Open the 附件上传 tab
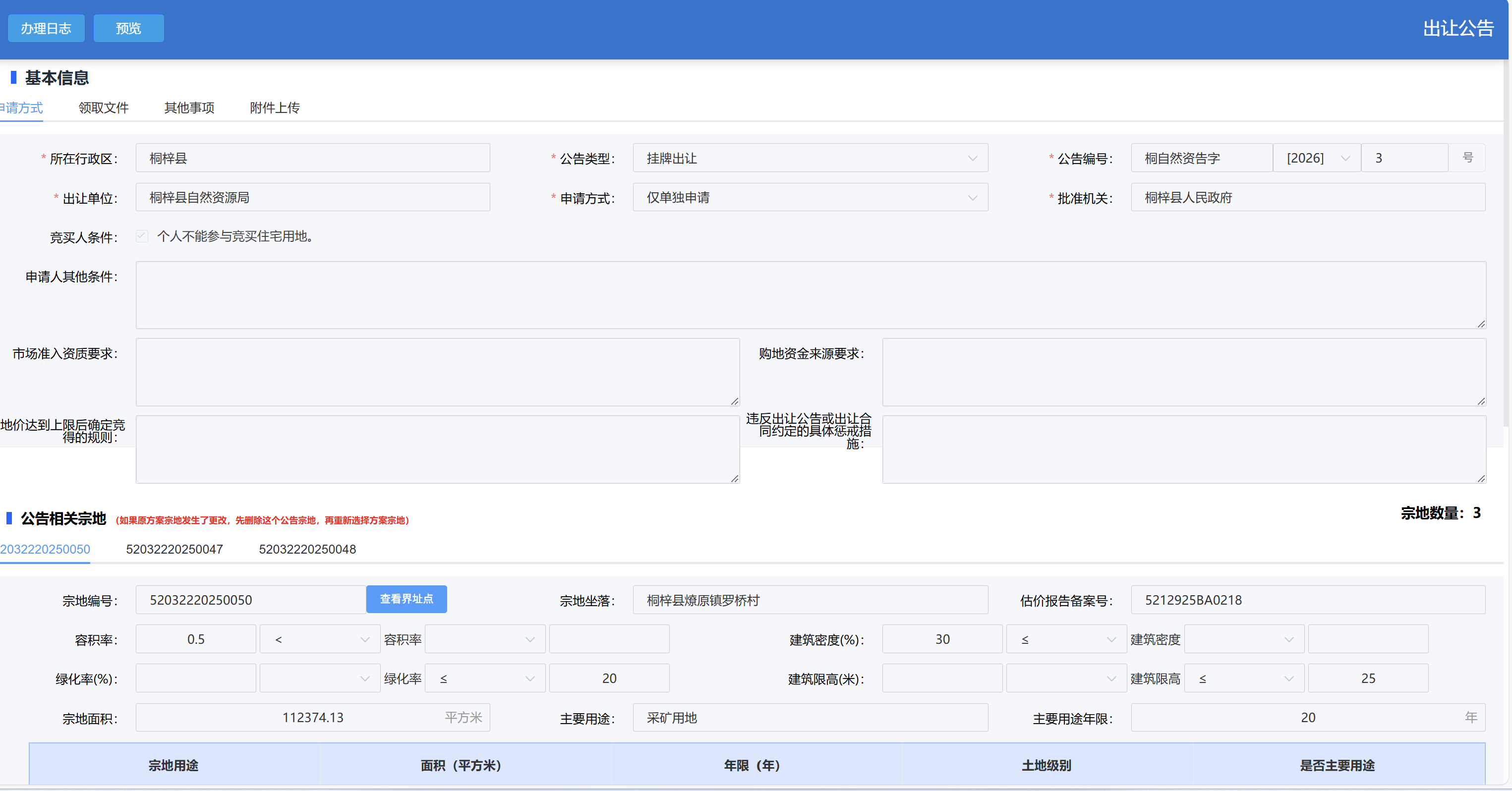 (275, 108)
